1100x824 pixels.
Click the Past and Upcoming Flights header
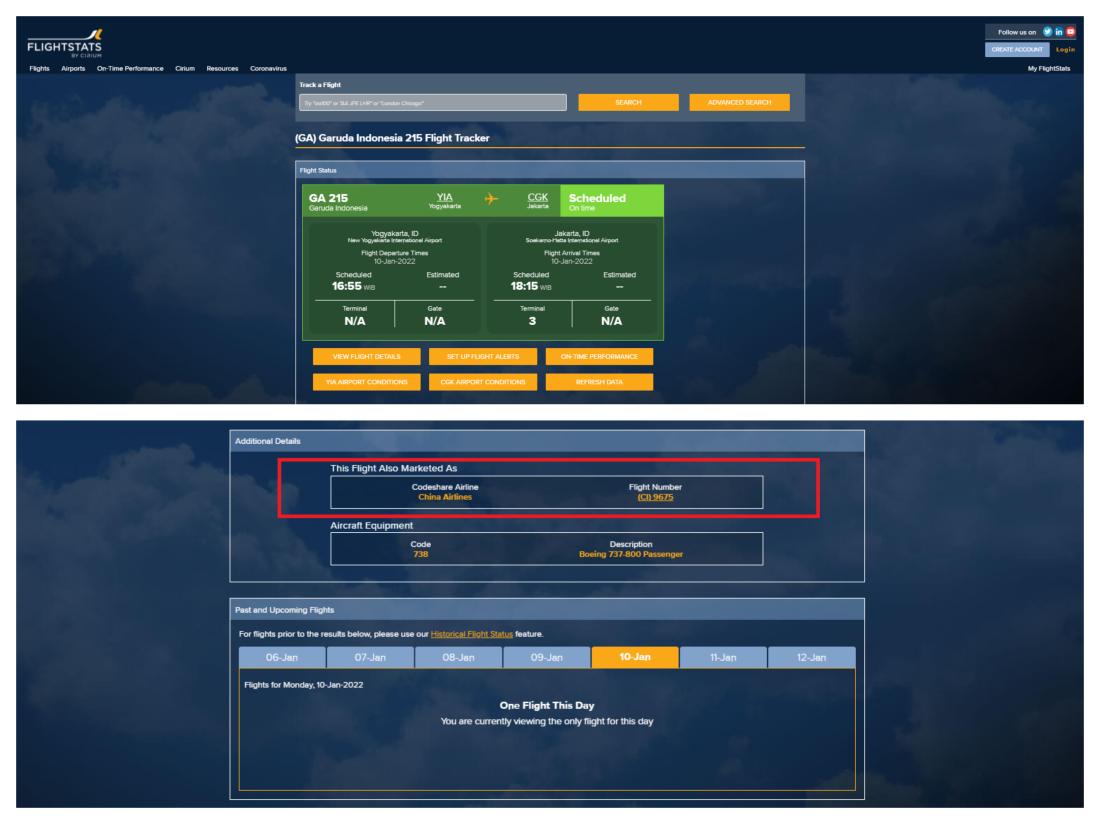tap(547, 610)
